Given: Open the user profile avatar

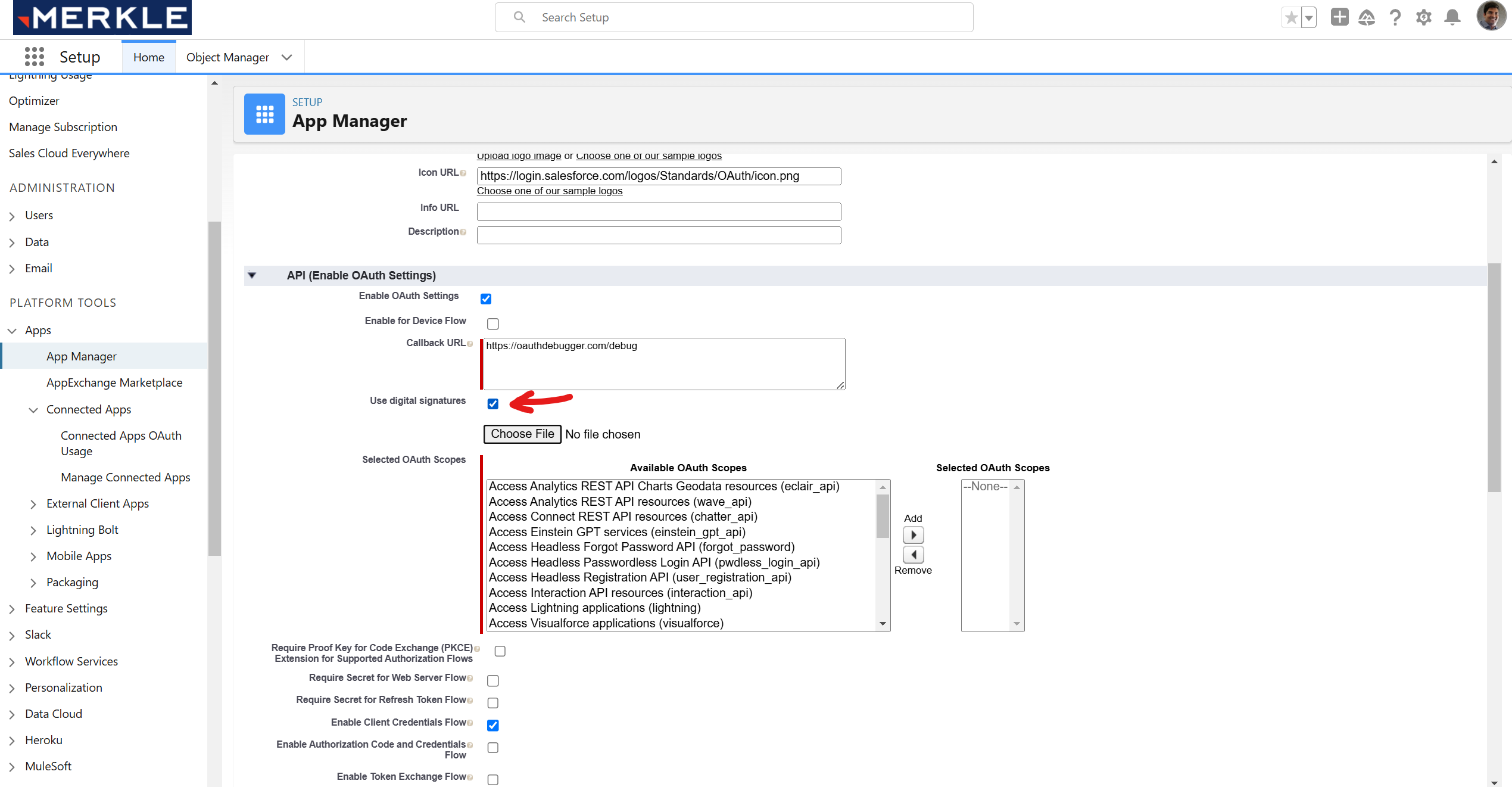Looking at the screenshot, I should point(1491,16).
